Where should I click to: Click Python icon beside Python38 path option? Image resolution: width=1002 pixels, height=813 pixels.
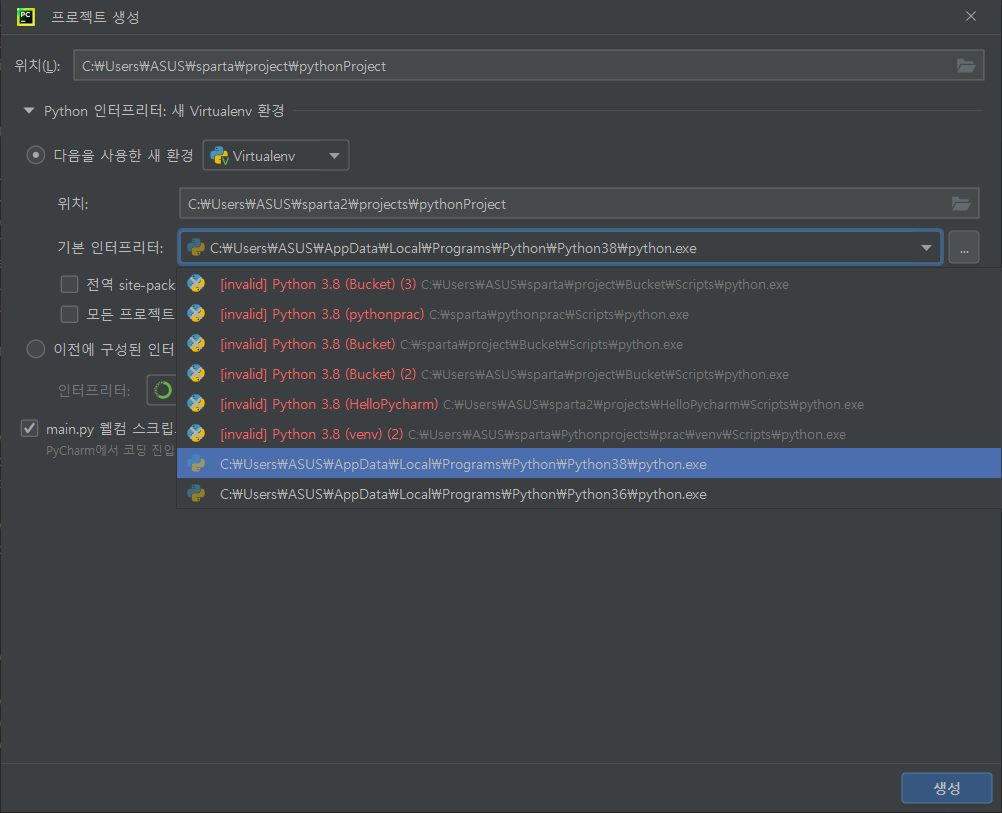196,464
